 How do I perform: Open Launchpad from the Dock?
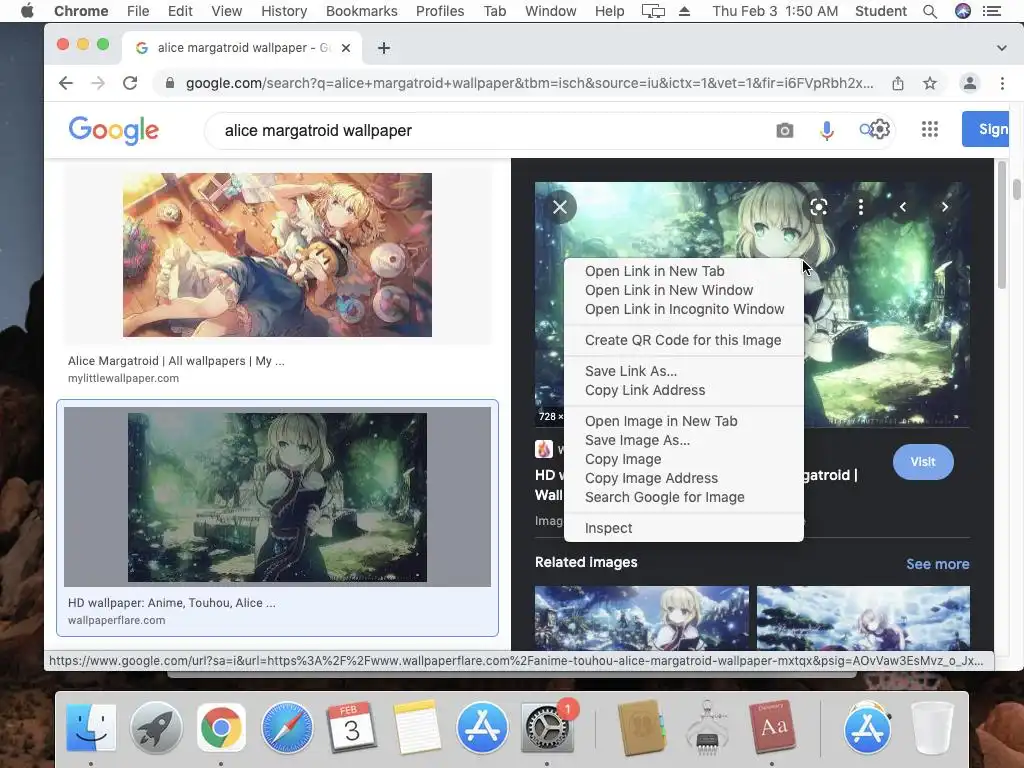click(x=156, y=727)
